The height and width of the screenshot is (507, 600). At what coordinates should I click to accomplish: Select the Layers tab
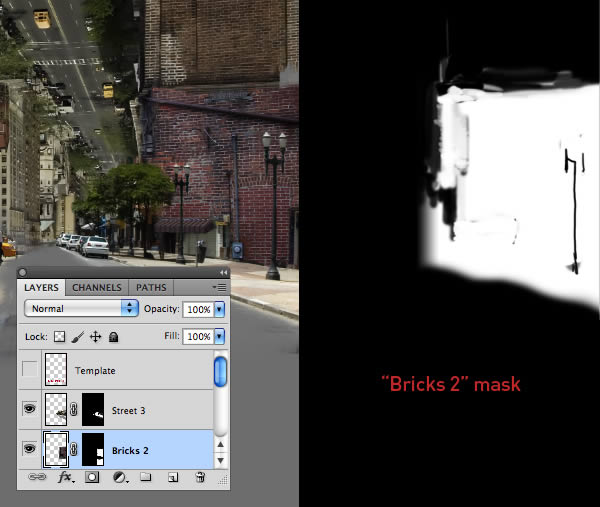point(41,288)
